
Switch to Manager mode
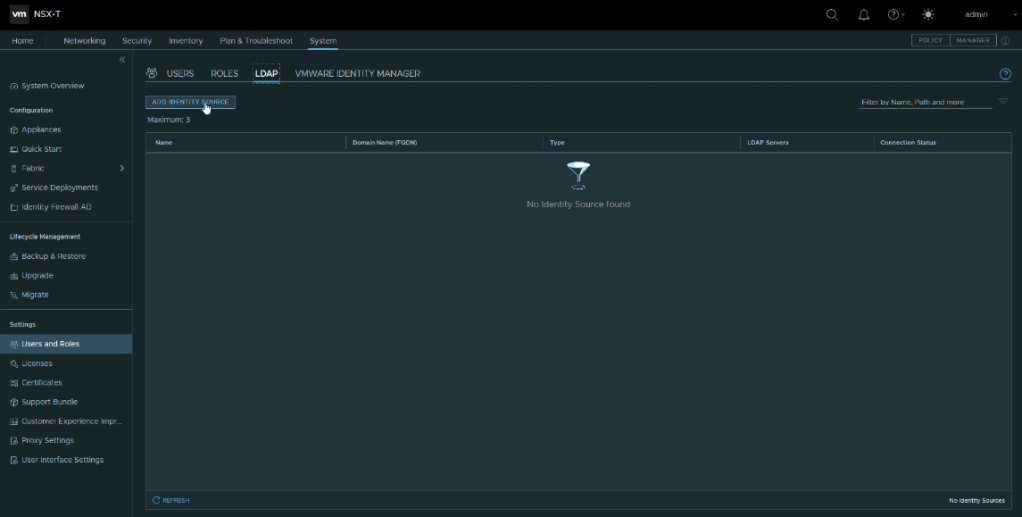tap(972, 40)
